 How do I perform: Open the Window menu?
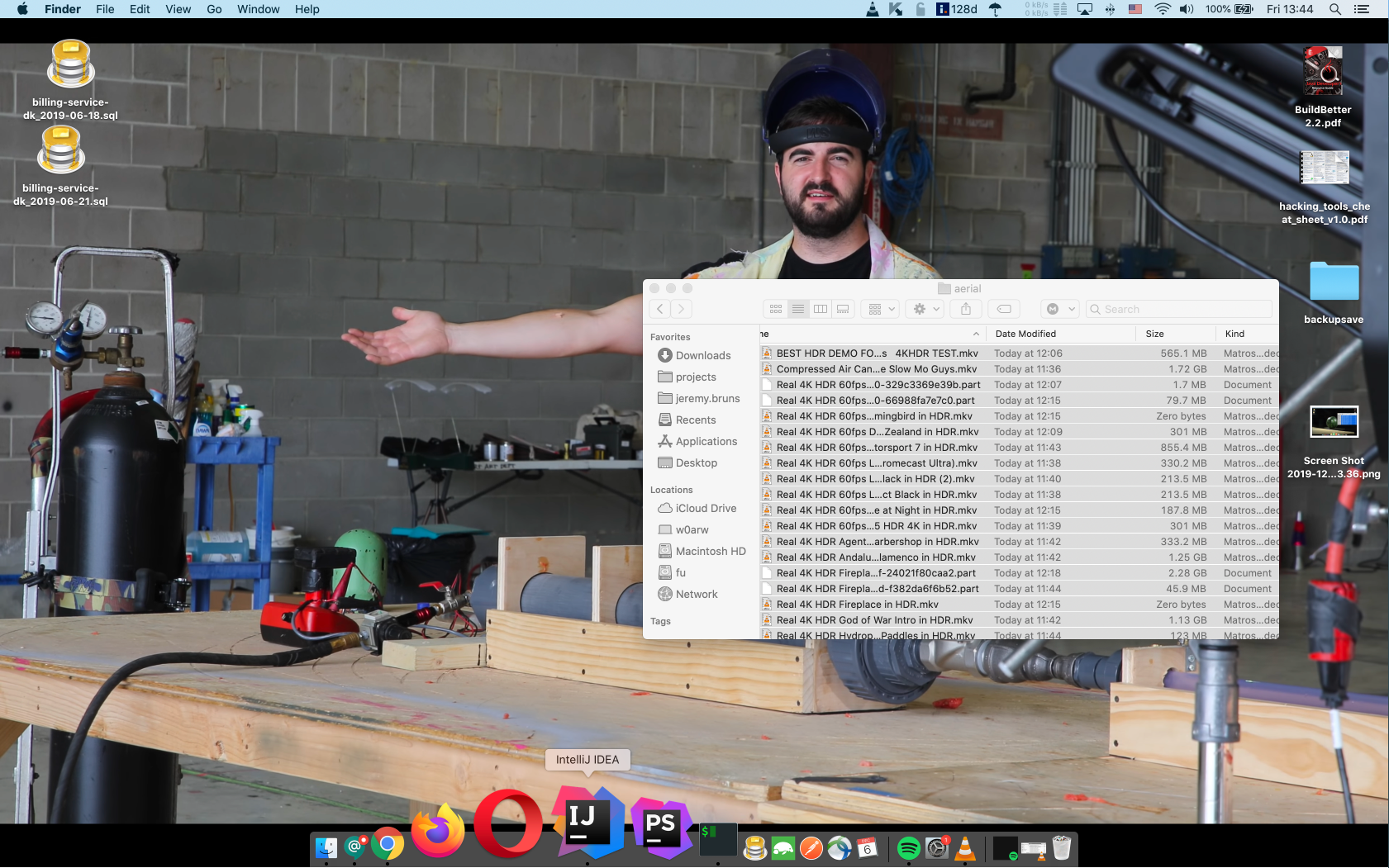point(259,9)
